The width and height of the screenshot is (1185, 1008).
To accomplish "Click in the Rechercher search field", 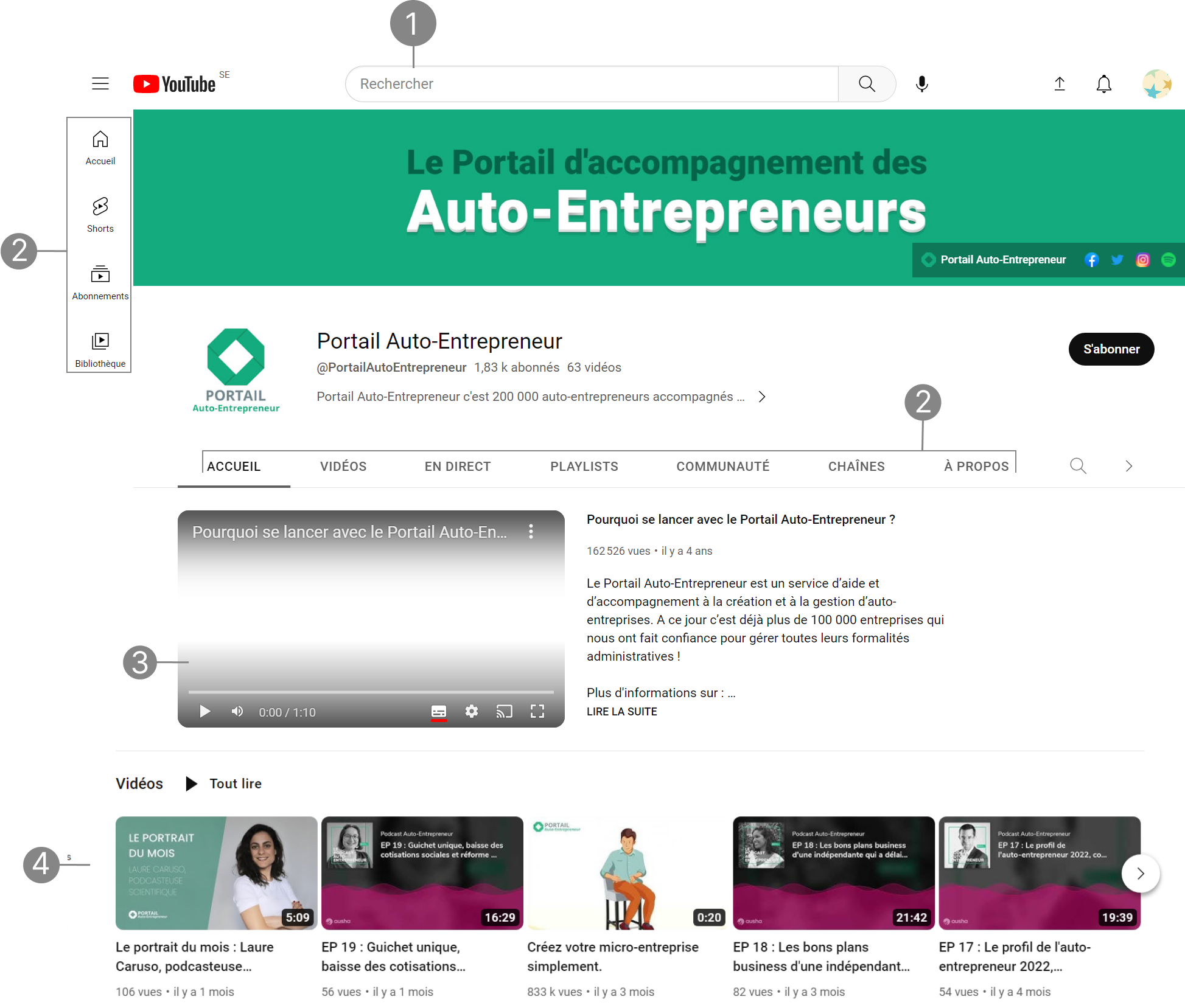I will pos(592,84).
